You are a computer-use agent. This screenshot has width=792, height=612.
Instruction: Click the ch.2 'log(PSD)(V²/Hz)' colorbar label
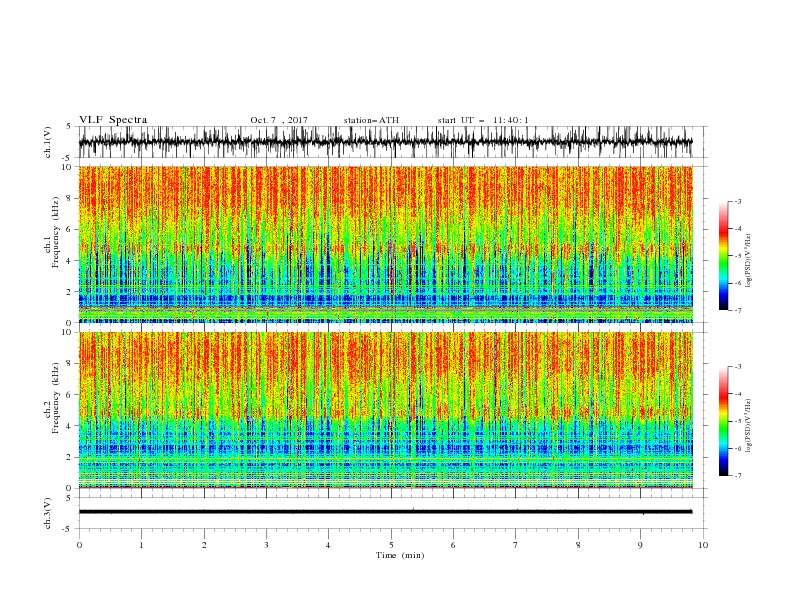click(749, 426)
